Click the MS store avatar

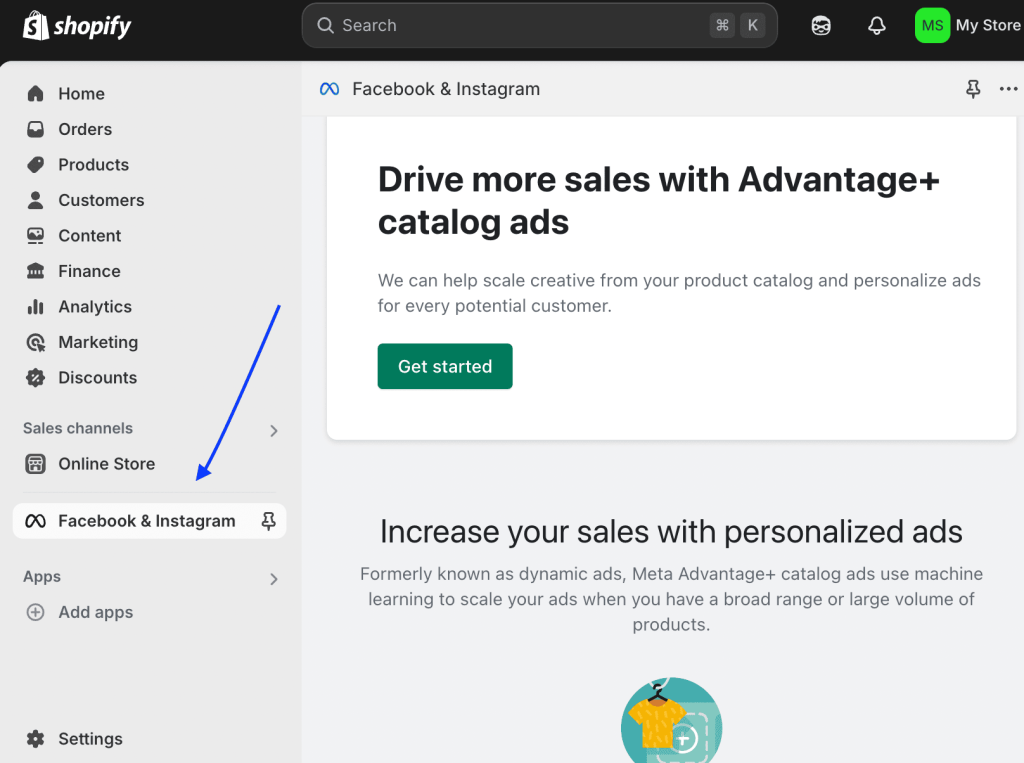point(932,26)
